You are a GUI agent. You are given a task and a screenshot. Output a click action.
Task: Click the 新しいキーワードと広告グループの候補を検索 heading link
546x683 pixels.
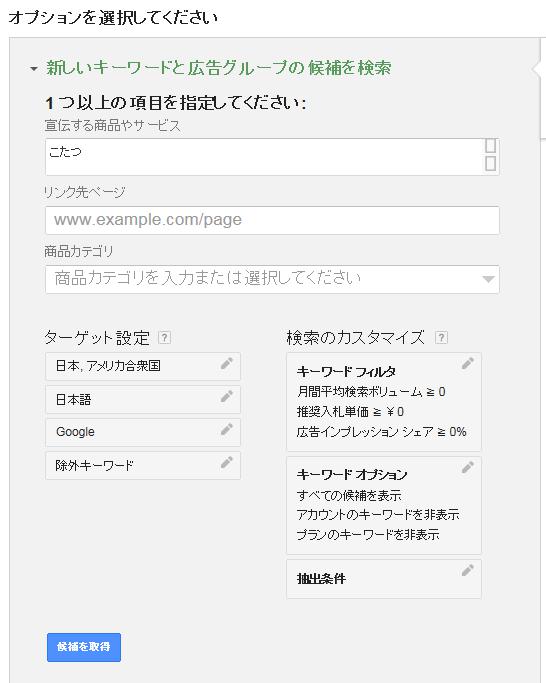coord(219,68)
